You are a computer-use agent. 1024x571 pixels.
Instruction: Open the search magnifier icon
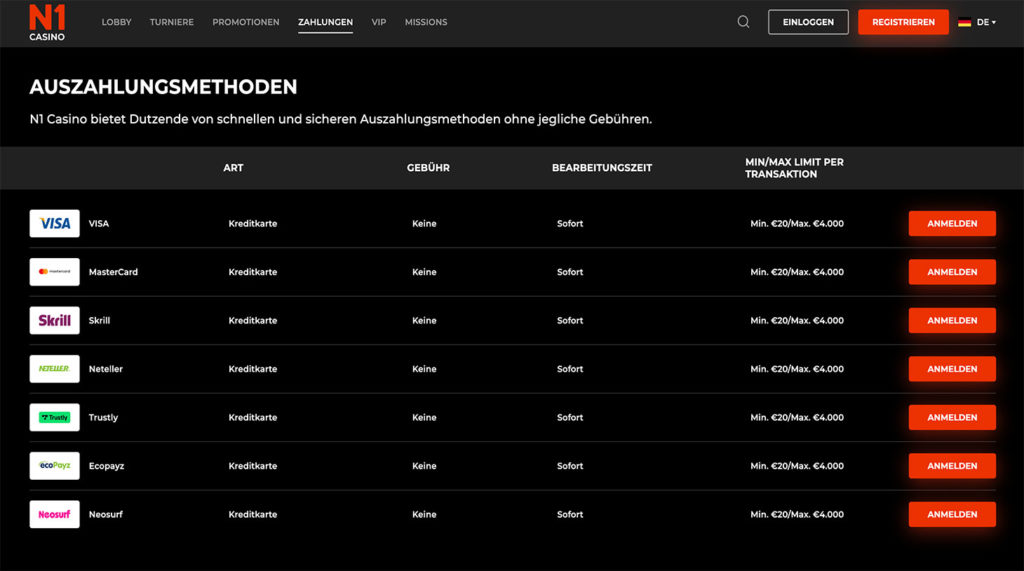pyautogui.click(x=743, y=22)
